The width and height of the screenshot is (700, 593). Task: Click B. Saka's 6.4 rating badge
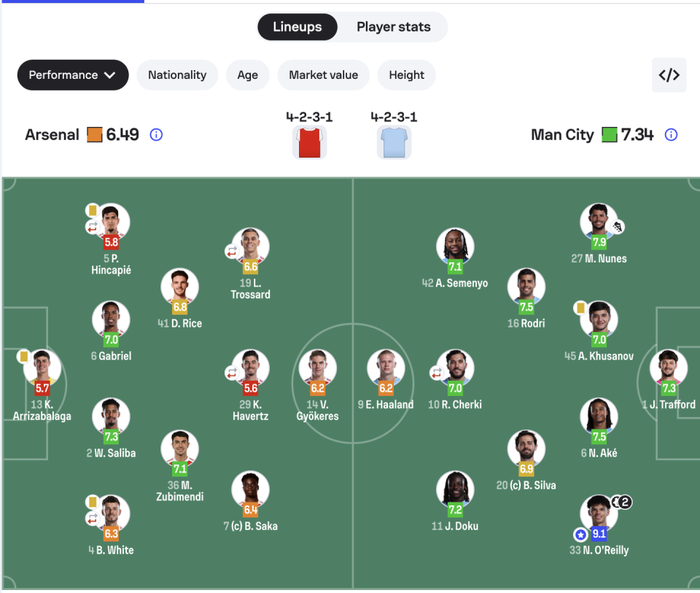[250, 510]
